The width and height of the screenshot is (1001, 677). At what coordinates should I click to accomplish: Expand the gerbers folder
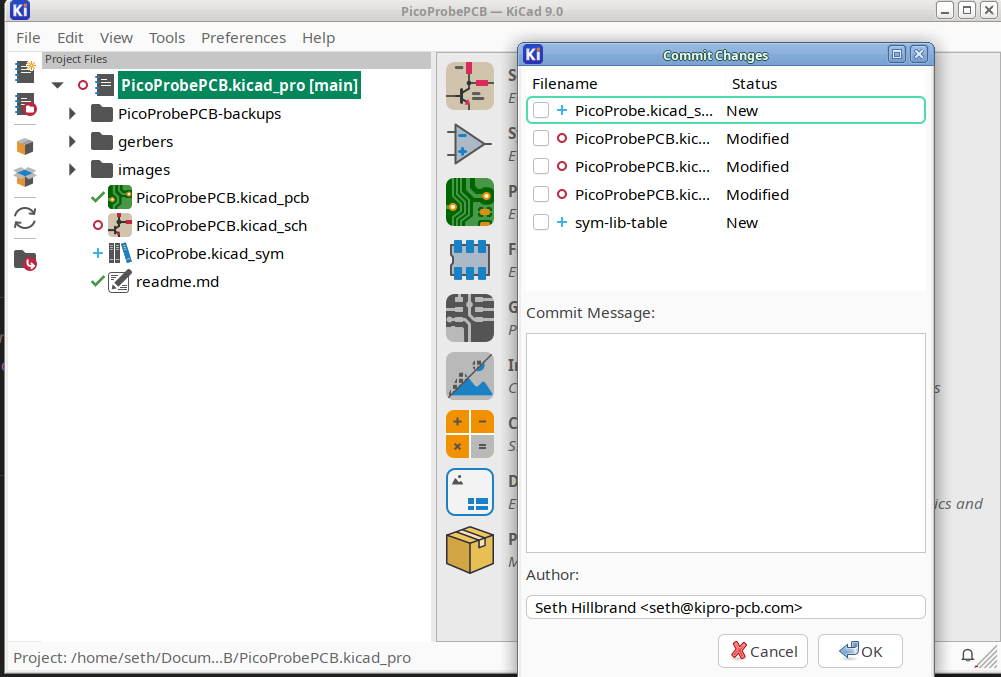[x=72, y=142]
